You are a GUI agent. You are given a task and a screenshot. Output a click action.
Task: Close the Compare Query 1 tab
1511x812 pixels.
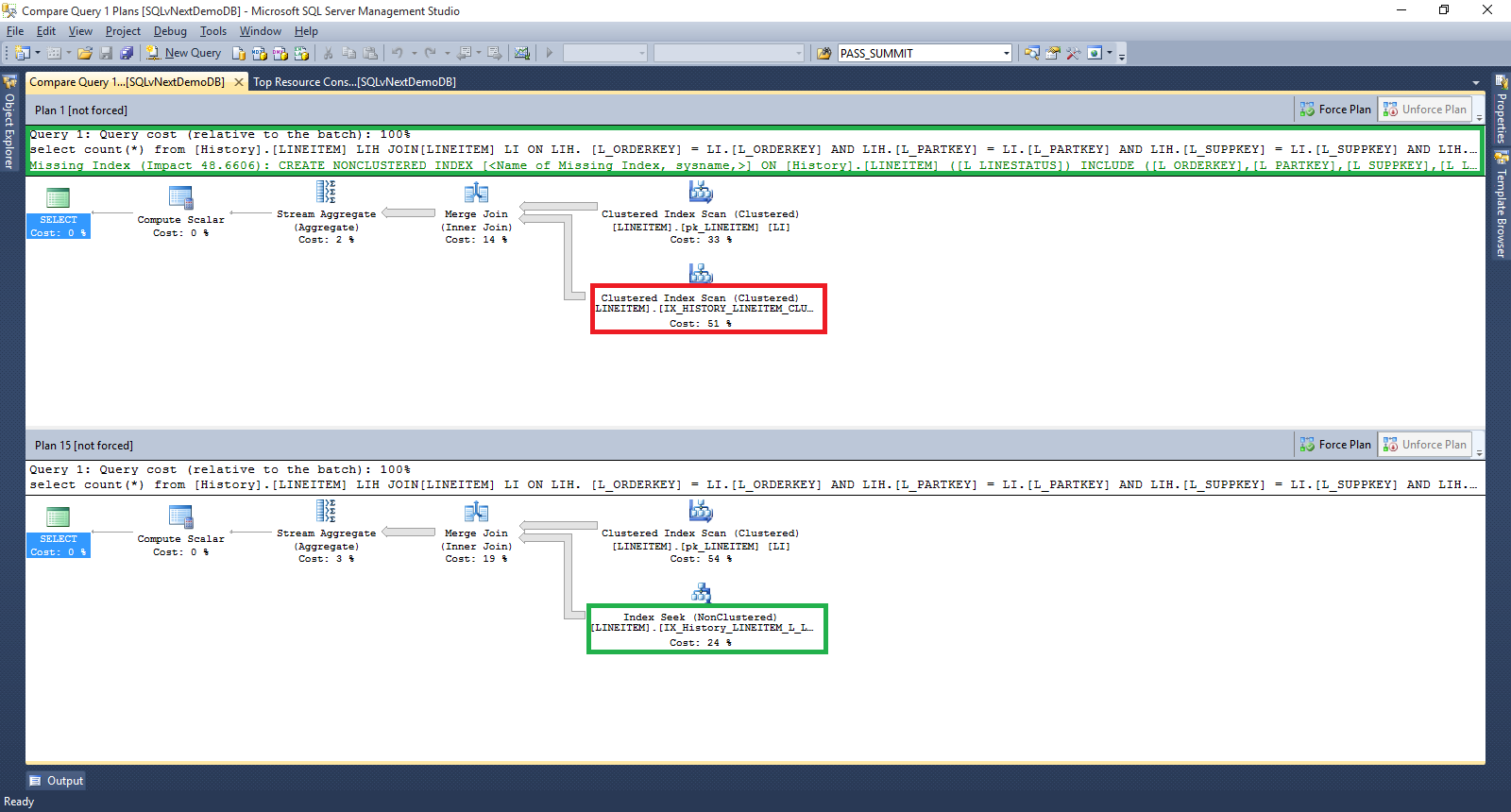239,82
